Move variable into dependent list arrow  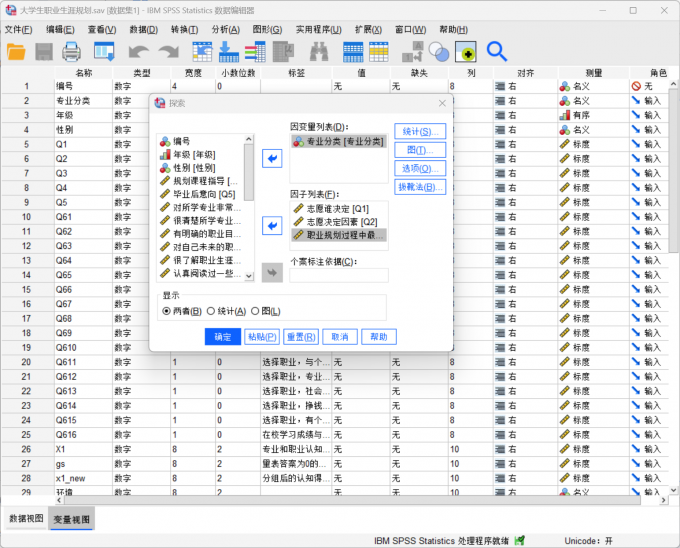click(272, 158)
